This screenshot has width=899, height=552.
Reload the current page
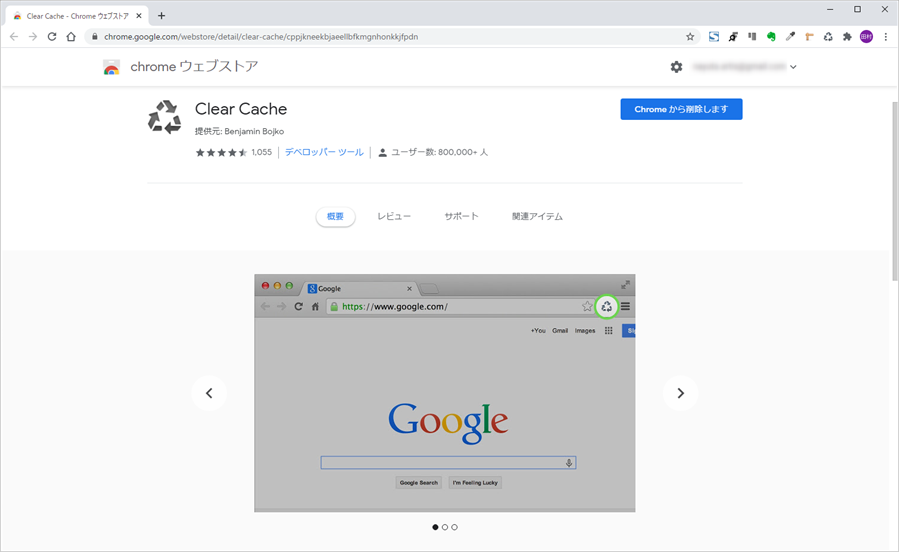(x=52, y=37)
